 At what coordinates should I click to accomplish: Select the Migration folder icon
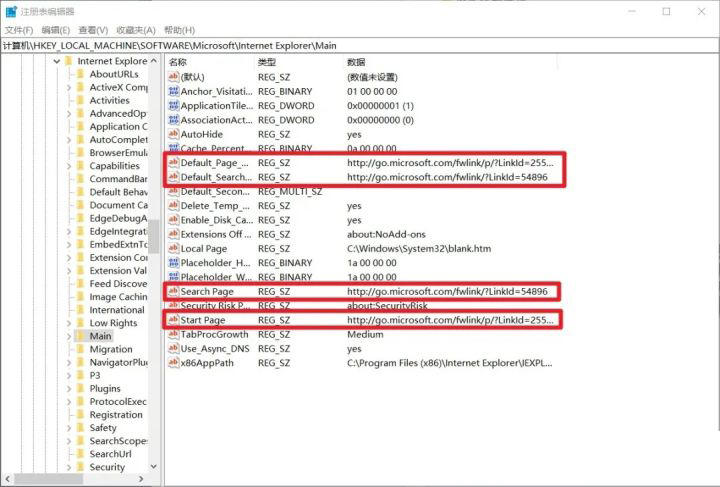[x=80, y=349]
